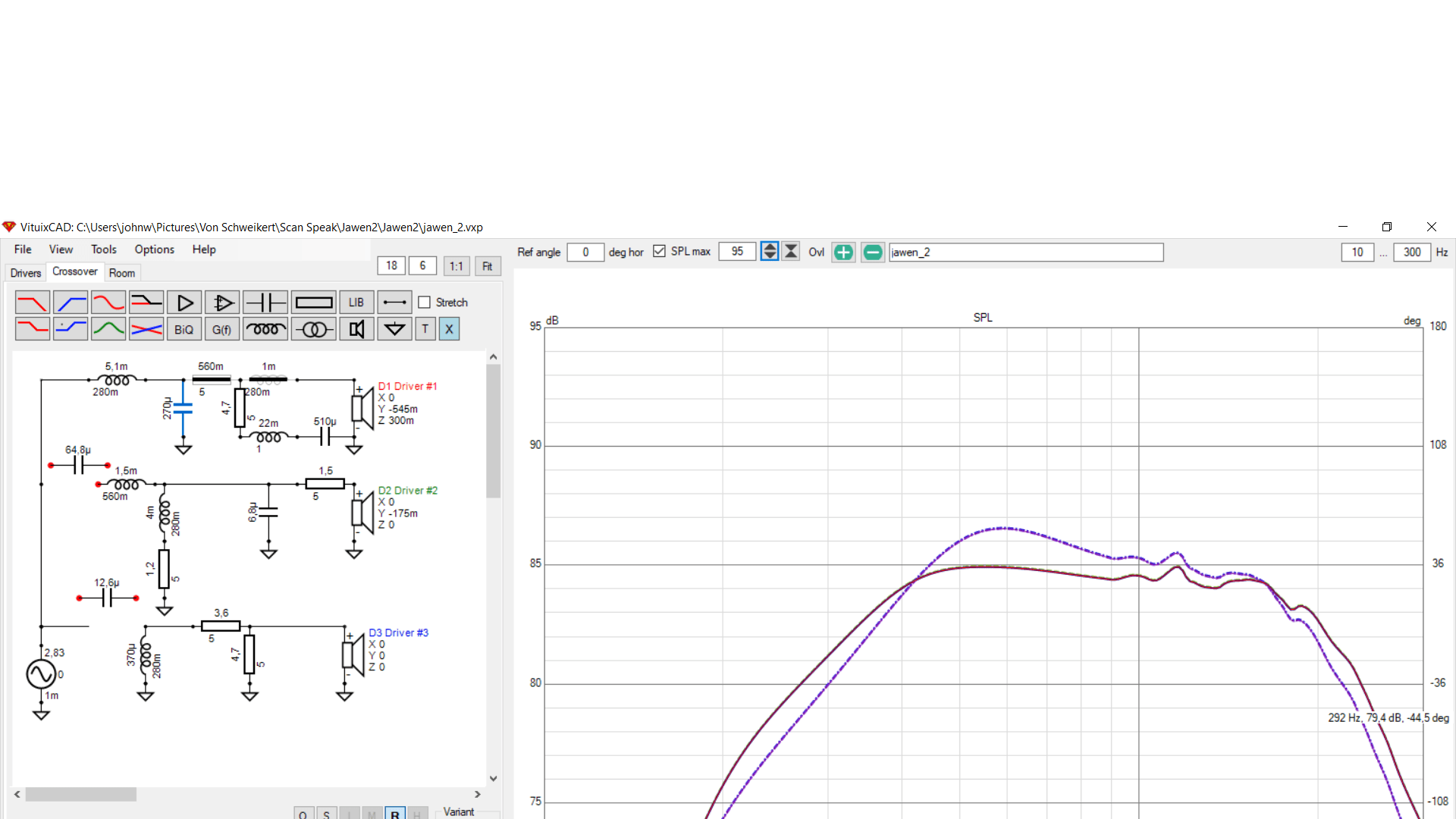Click the jawen_2 overlay name field

tap(1025, 253)
